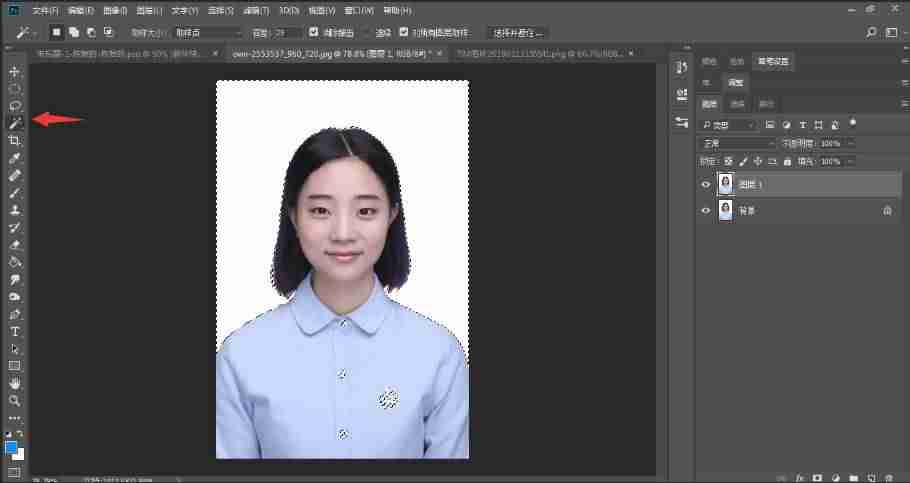This screenshot has height=483, width=910.
Task: Open the workspace switcher icon
Action: 892,33
